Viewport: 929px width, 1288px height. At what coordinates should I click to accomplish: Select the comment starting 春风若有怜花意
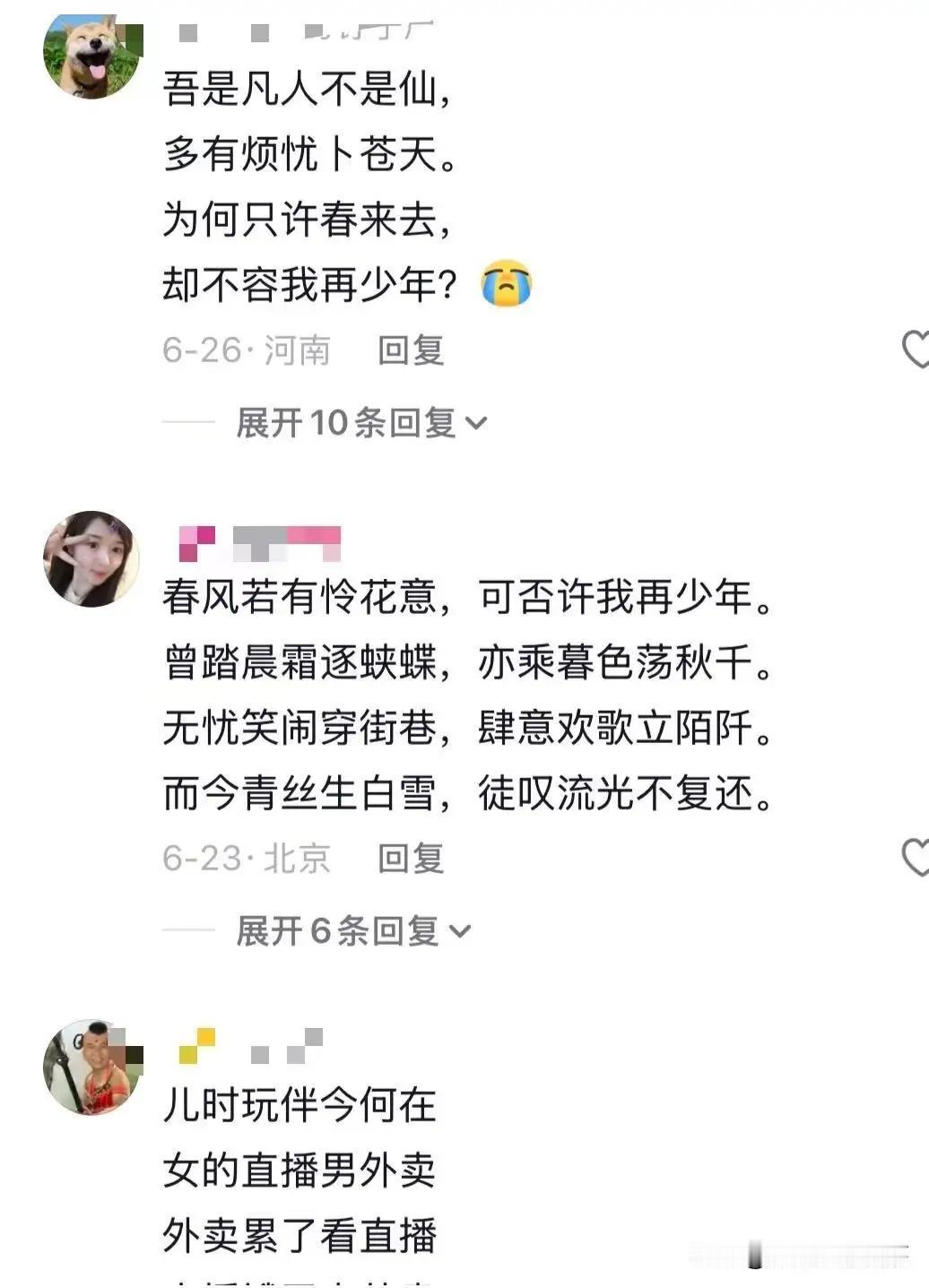[467, 694]
